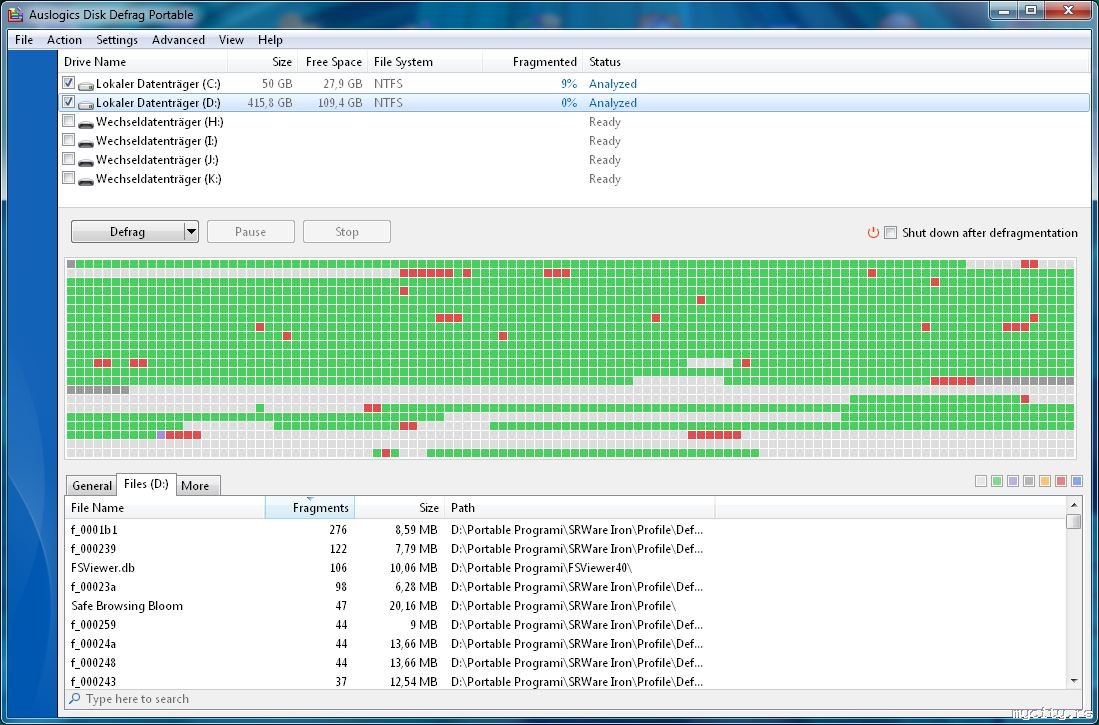Click the red legend color swatch
The height and width of the screenshot is (725, 1099).
pos(1061,481)
